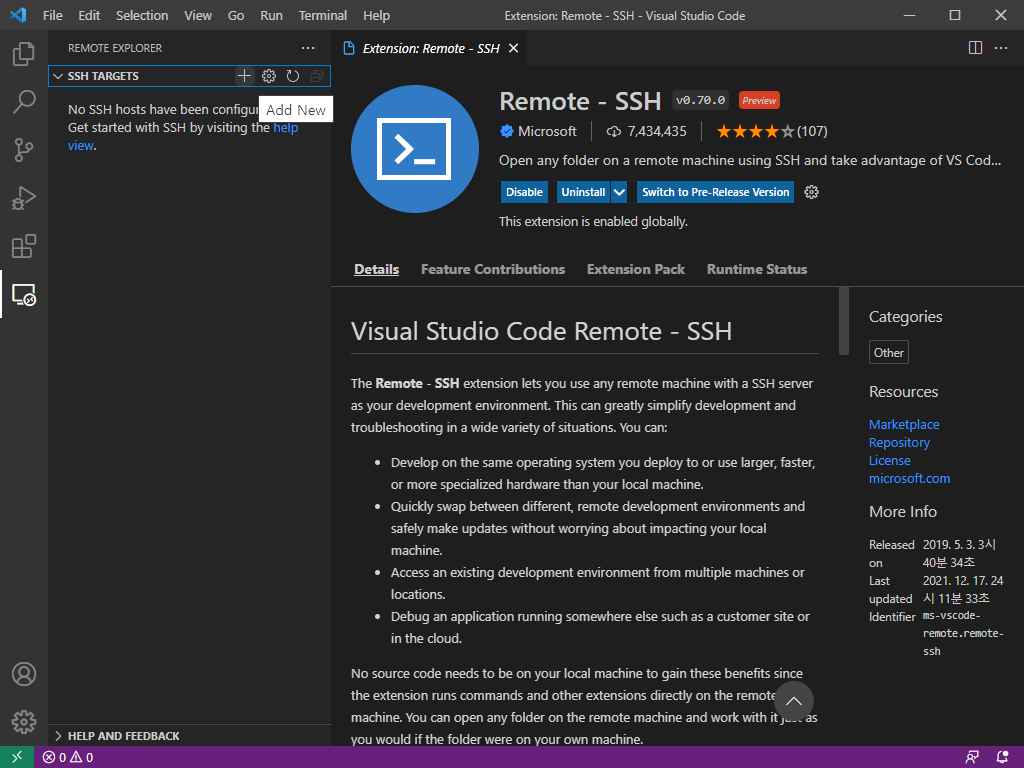
Task: Switch to the Details tab
Action: (x=376, y=269)
